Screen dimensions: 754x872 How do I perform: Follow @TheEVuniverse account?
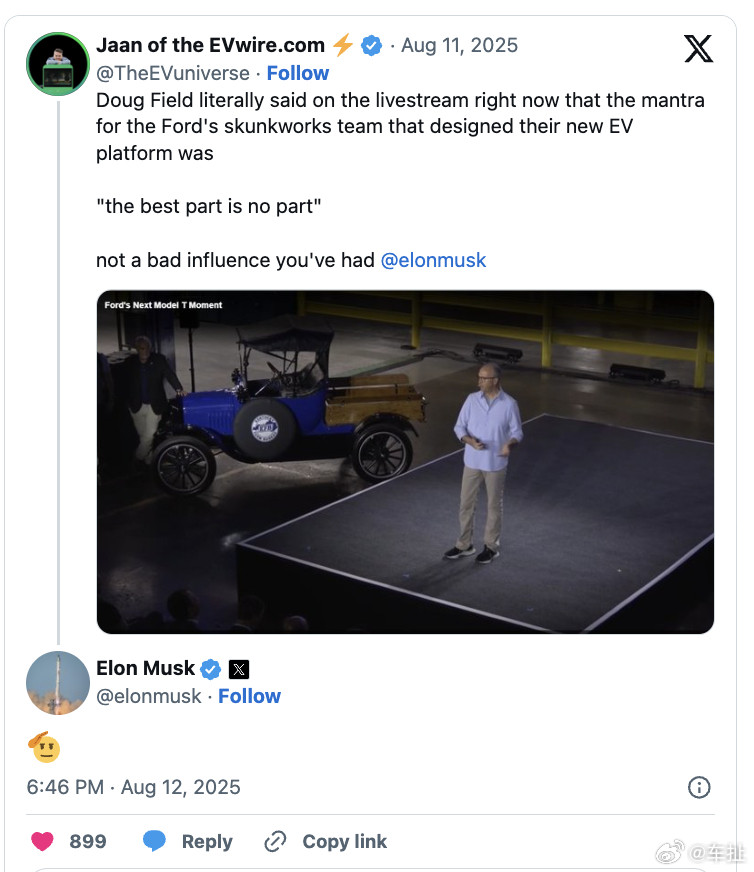(298, 73)
